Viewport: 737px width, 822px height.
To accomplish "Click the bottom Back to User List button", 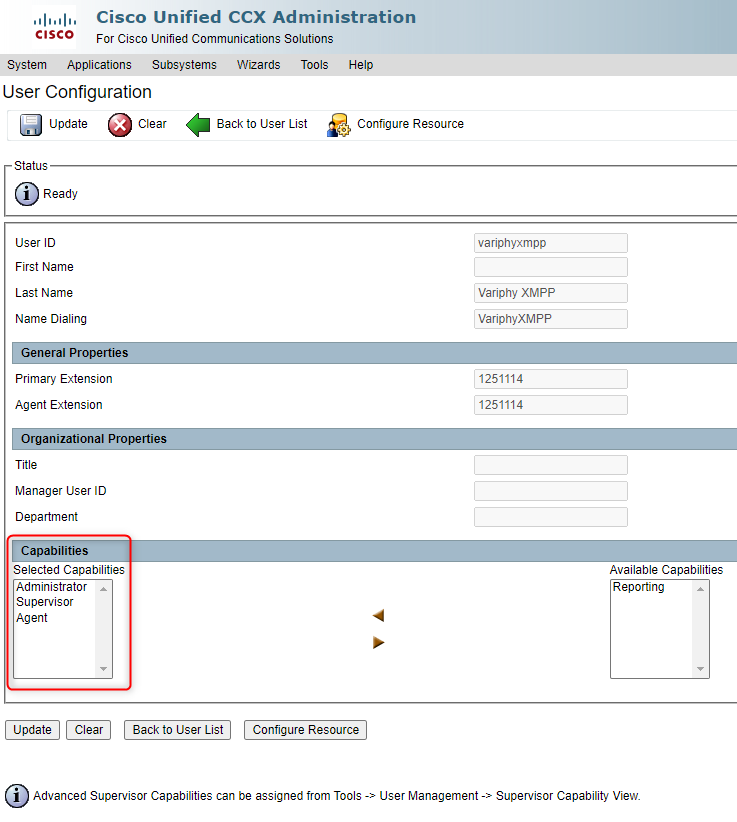I will click(x=178, y=730).
